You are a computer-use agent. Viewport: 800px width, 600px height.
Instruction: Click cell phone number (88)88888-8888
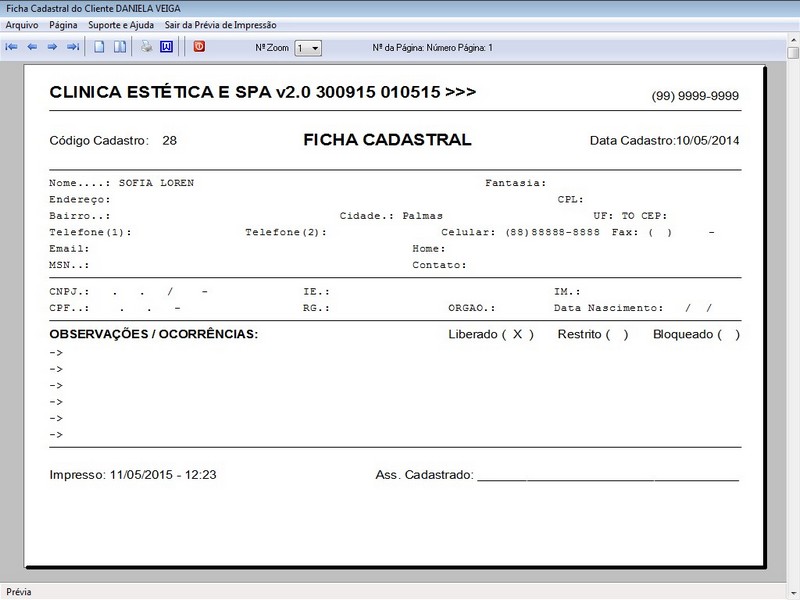[553, 232]
